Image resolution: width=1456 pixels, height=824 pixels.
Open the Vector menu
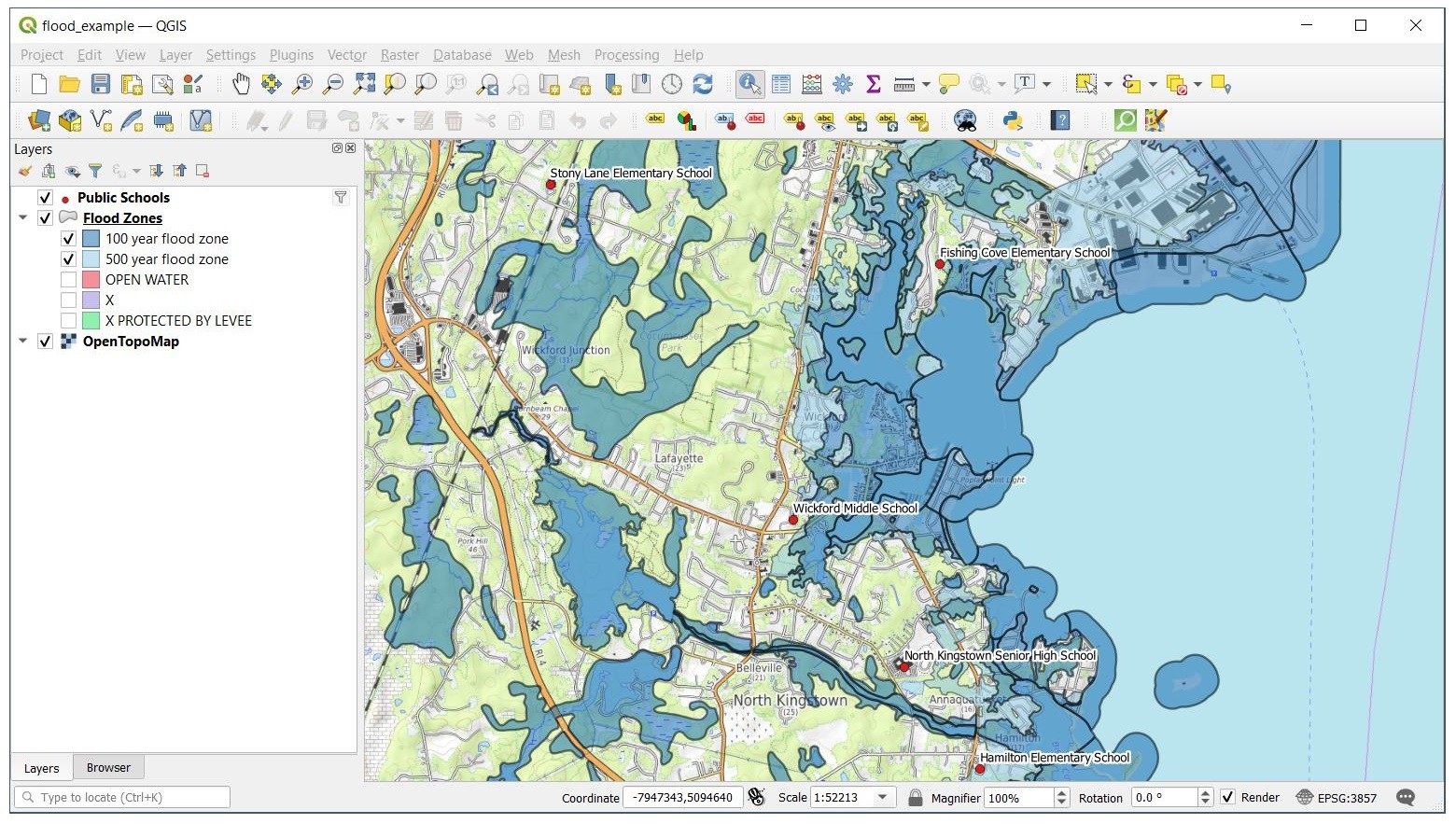click(347, 55)
